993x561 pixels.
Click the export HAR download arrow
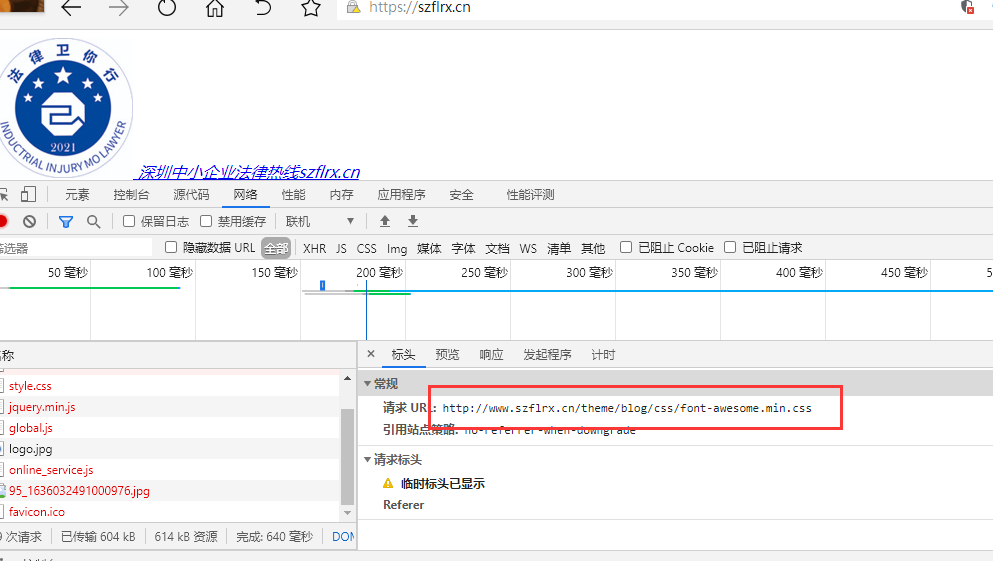point(412,221)
